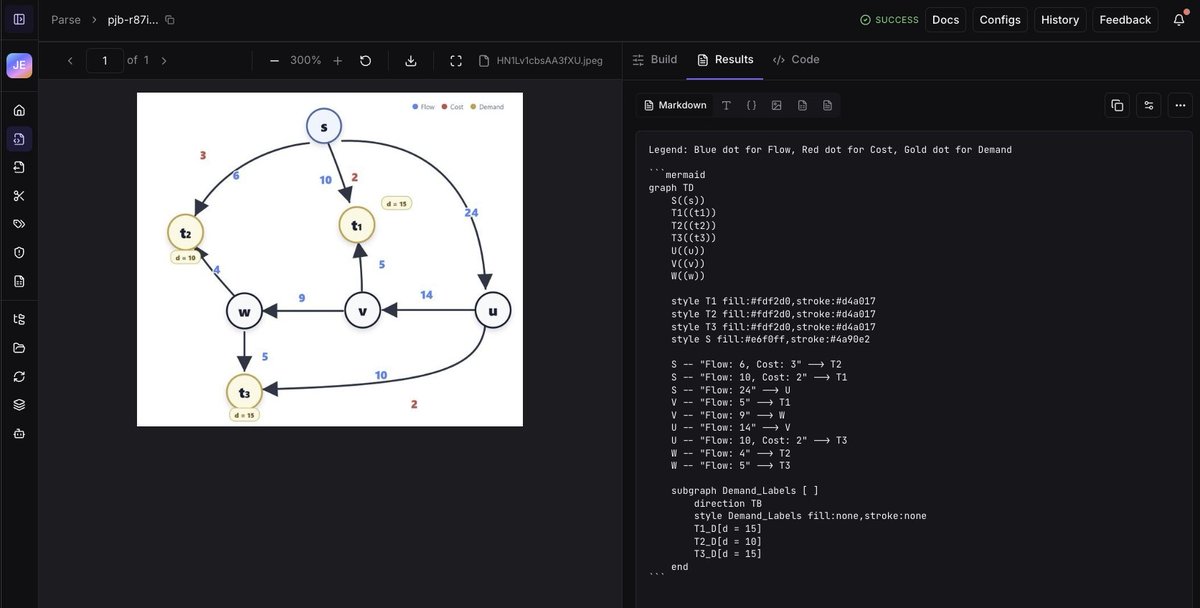Click the page number input field
Screen dimensions: 1200x608
(x=105, y=60)
